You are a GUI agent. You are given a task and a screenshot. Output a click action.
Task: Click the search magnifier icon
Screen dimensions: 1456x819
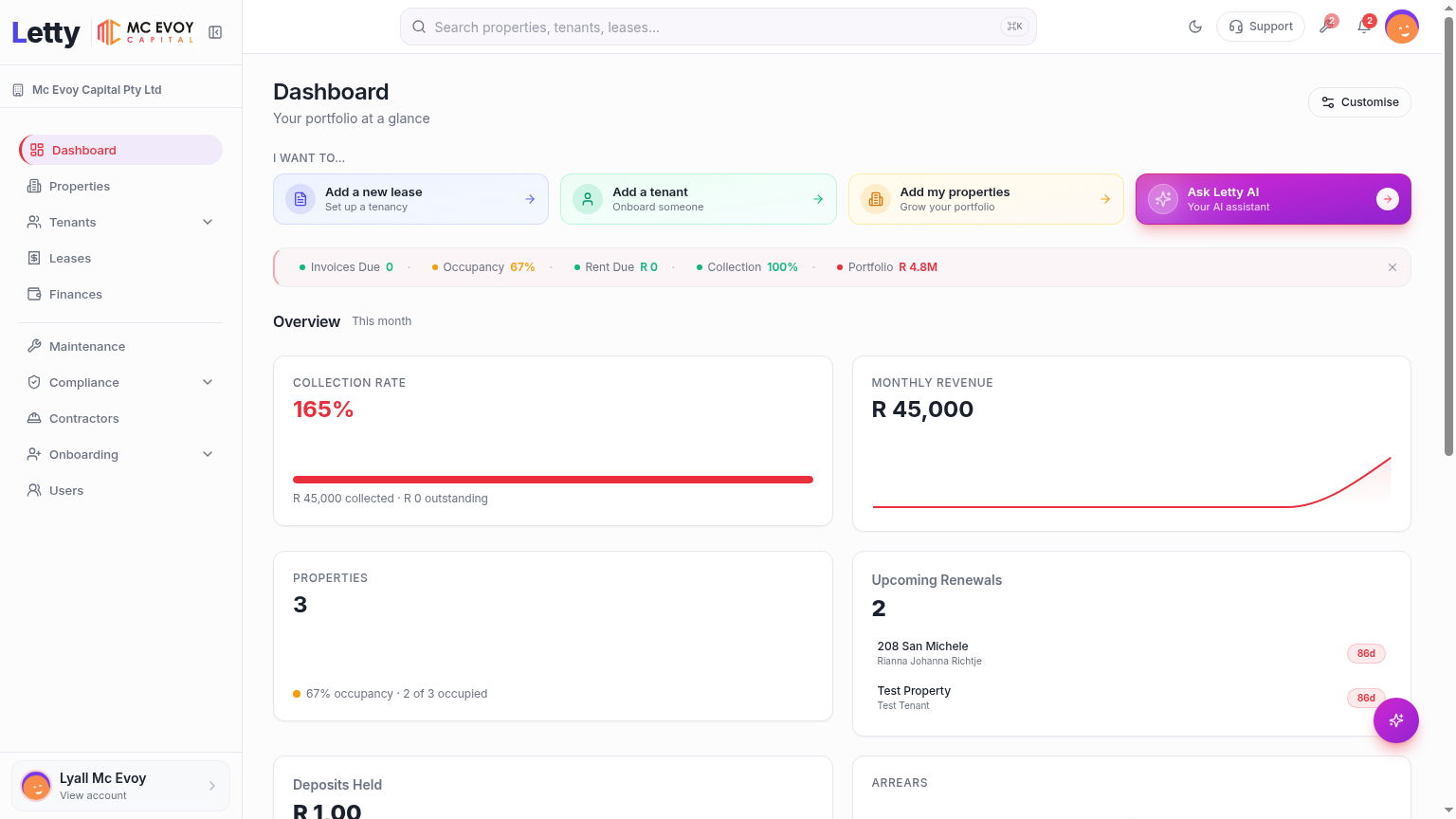419,27
